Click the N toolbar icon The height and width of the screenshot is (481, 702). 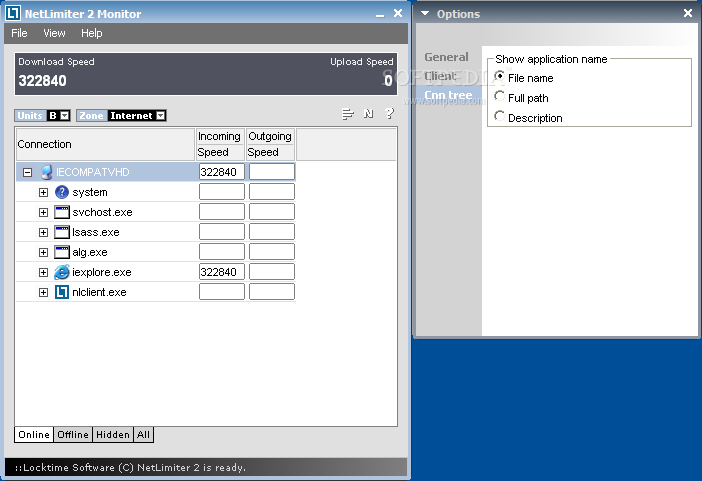tap(368, 114)
